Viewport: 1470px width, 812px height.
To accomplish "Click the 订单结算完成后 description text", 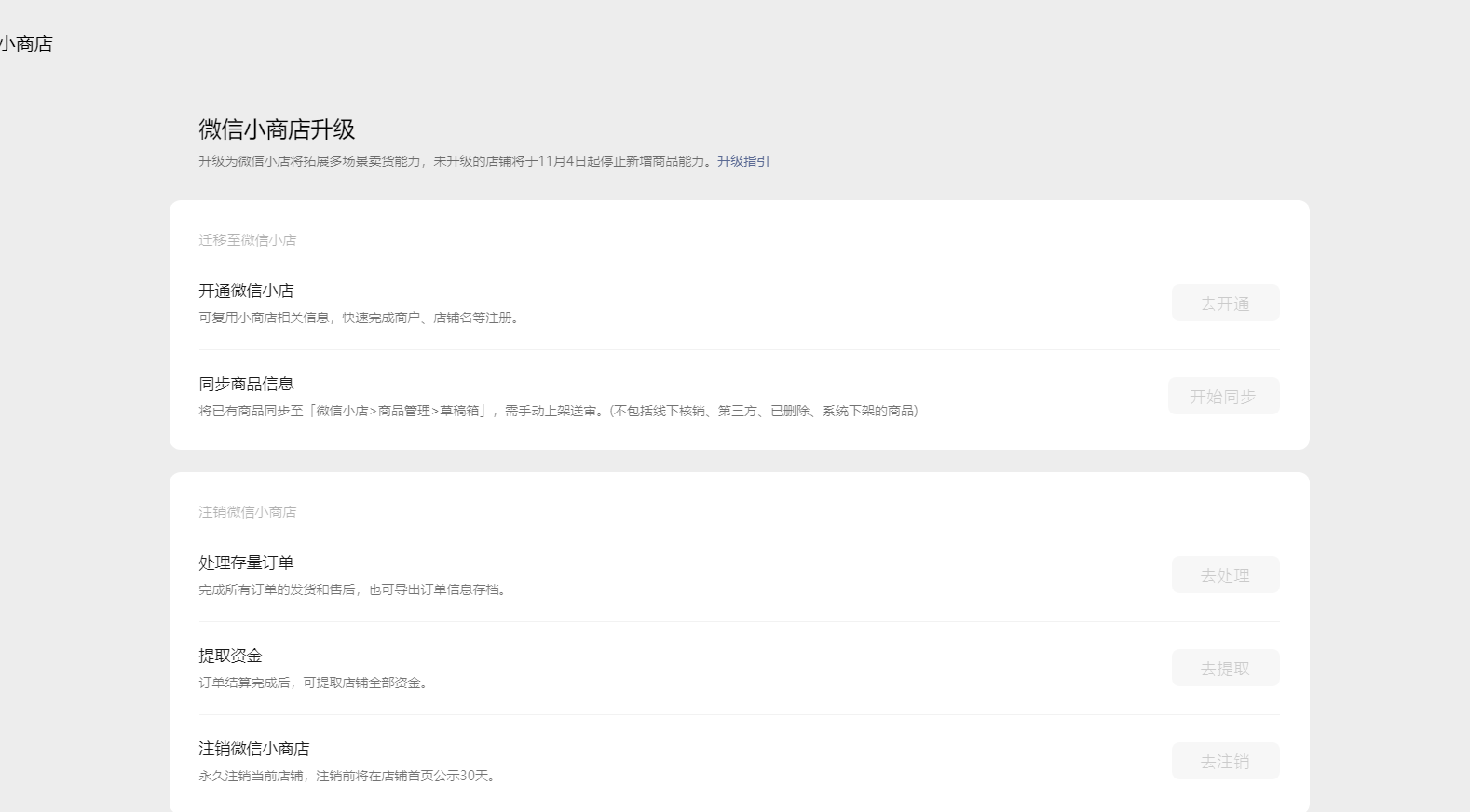I will point(315,683).
